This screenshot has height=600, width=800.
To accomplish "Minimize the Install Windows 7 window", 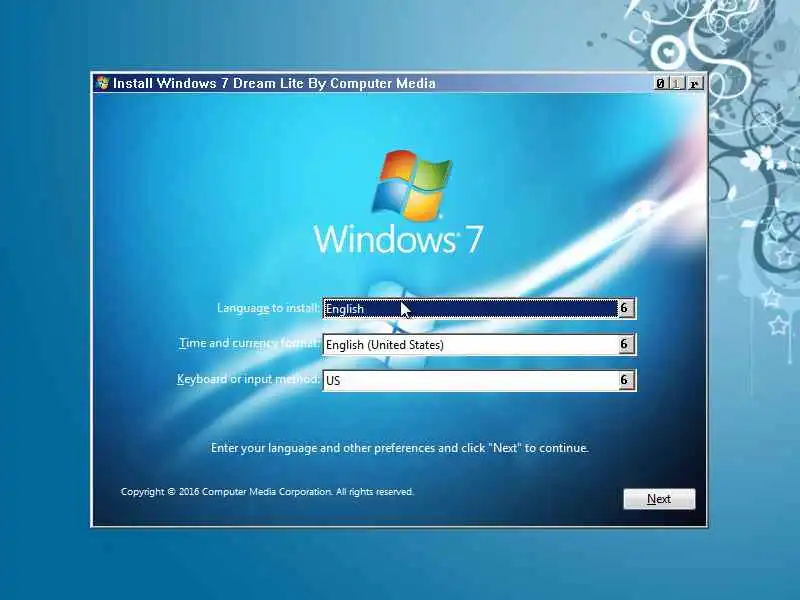I will pos(661,83).
